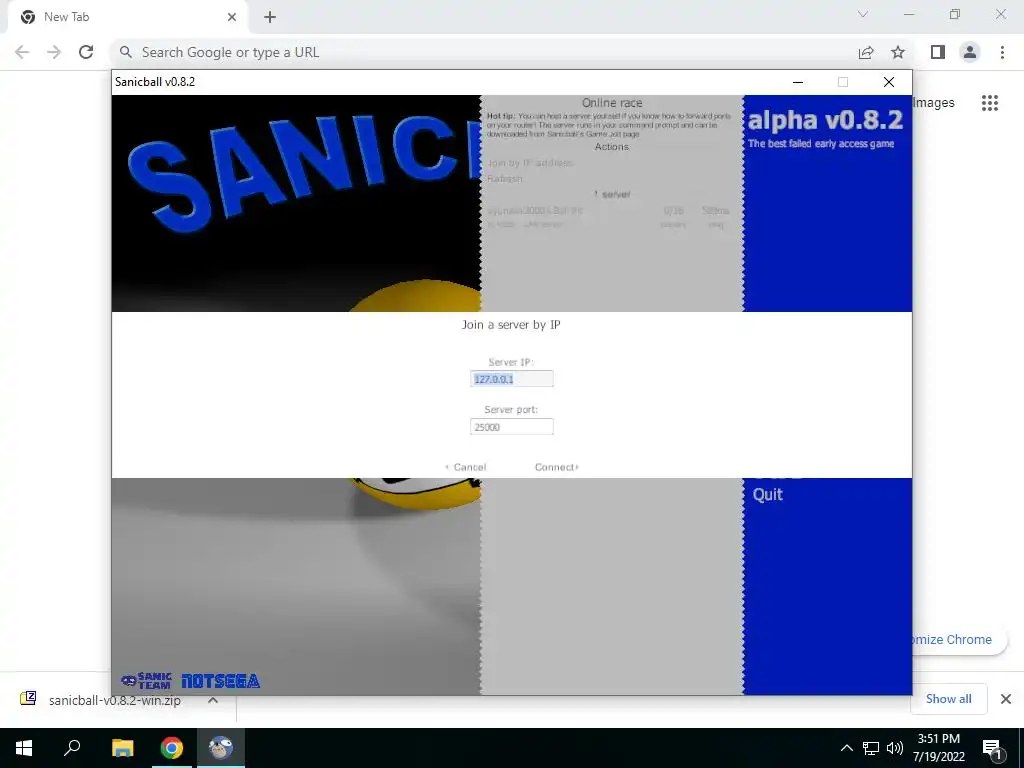Cancel the Join a server dialog
The height and width of the screenshot is (768, 1024).
point(466,467)
